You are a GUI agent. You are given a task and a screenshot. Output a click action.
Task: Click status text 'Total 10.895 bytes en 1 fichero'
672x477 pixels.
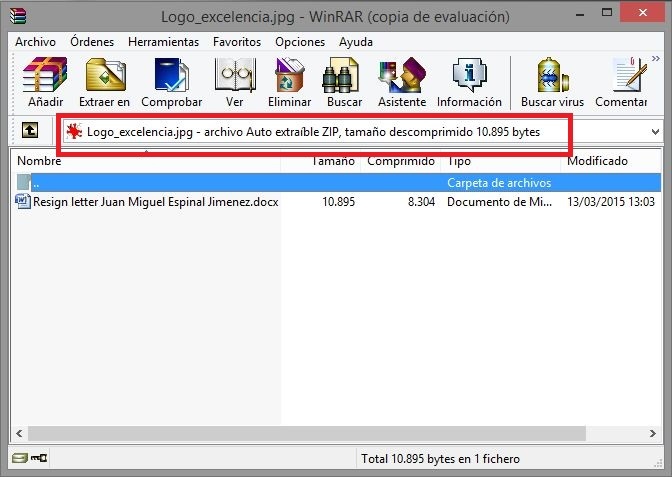[x=441, y=459]
